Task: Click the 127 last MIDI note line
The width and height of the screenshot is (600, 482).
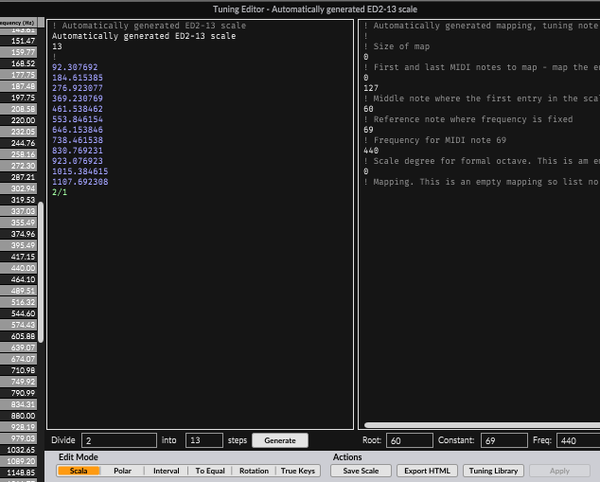Action: tap(371, 88)
